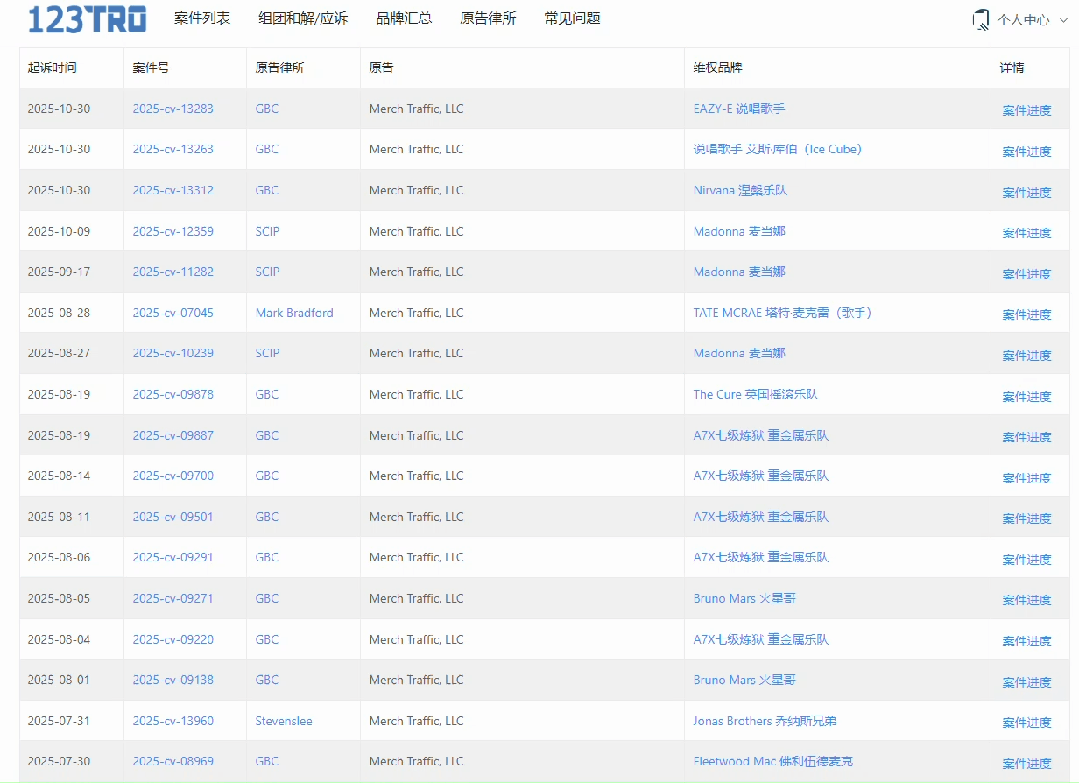Open case number 2025-cv-13960
This screenshot has width=1079, height=783.
[x=173, y=721]
